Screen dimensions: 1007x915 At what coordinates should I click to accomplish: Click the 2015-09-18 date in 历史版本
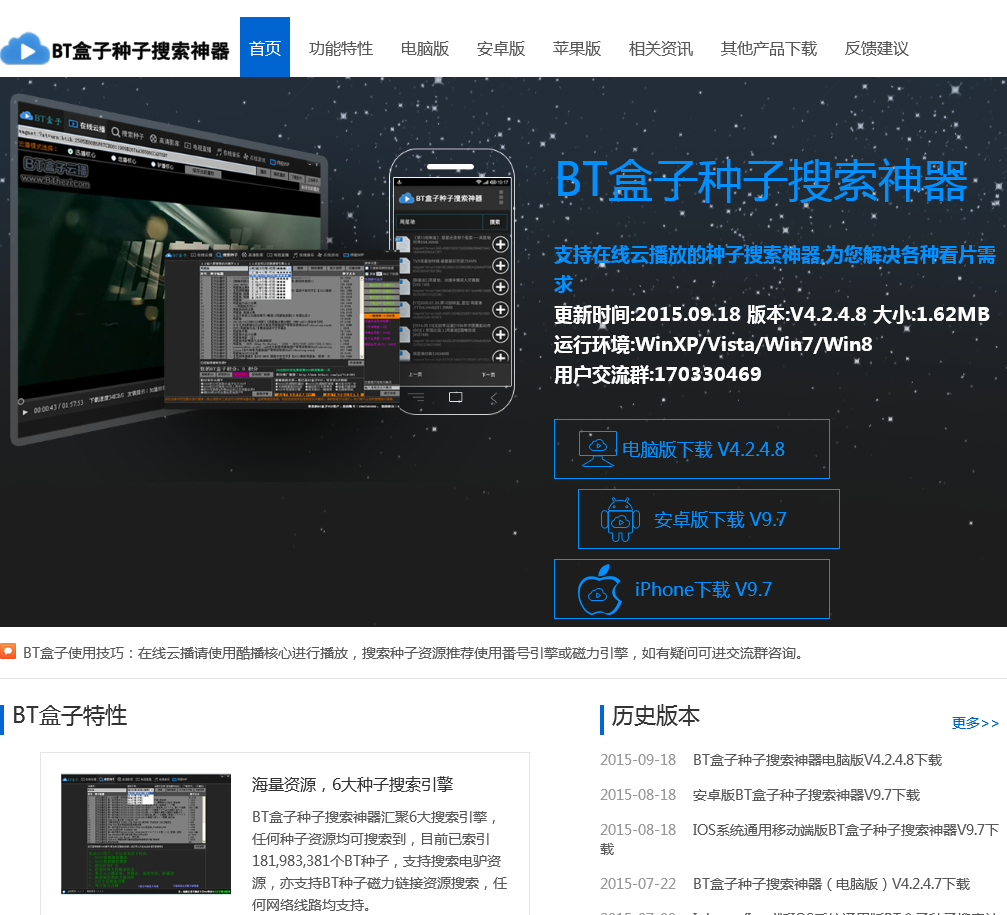click(638, 760)
